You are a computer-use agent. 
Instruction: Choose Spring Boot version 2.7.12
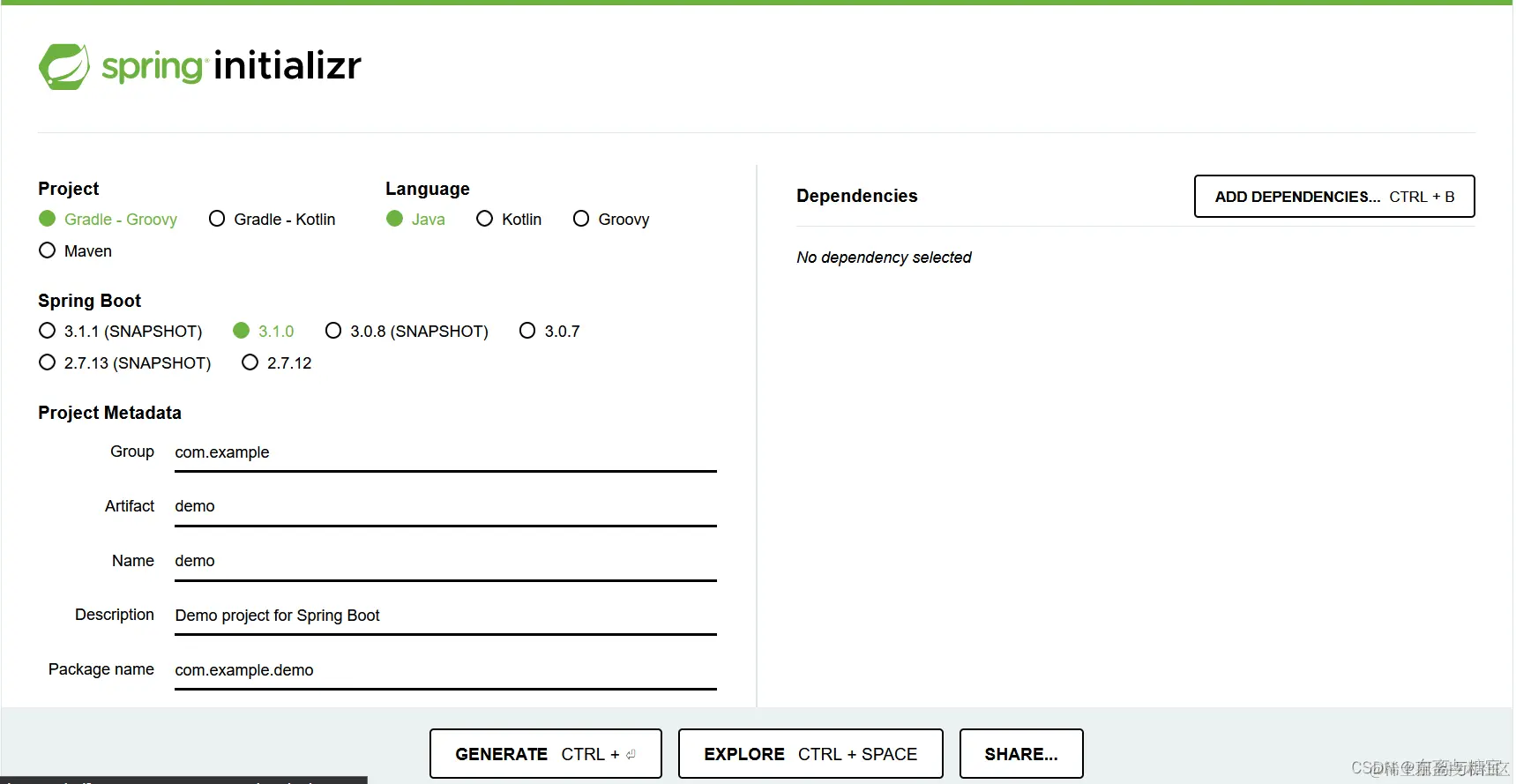pyautogui.click(x=277, y=362)
